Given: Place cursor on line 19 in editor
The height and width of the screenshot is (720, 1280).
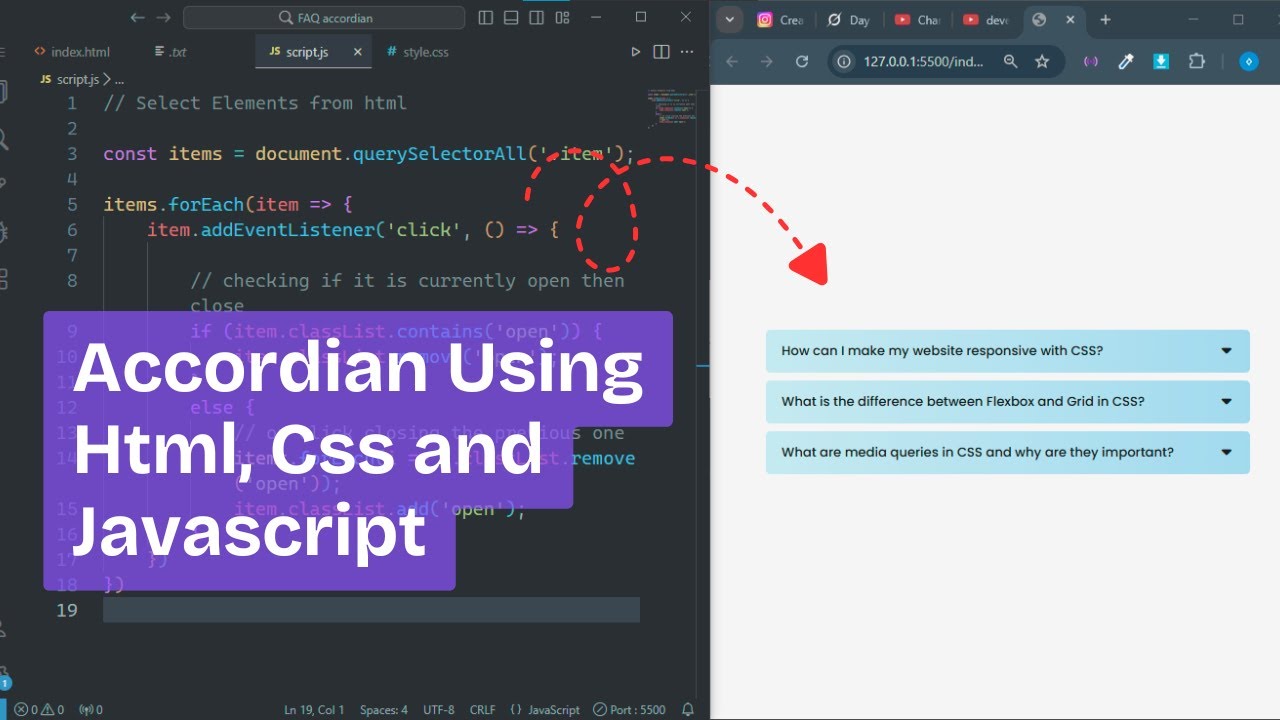Looking at the screenshot, I should [x=371, y=610].
